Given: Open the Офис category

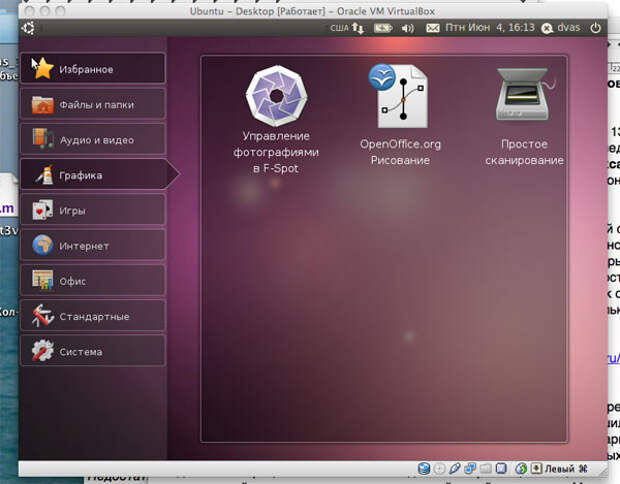Looking at the screenshot, I should pos(93,280).
